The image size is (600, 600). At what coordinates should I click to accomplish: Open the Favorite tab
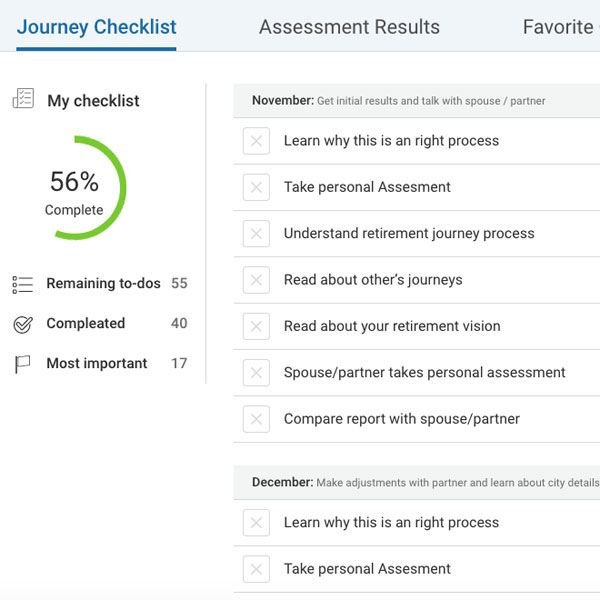(558, 27)
